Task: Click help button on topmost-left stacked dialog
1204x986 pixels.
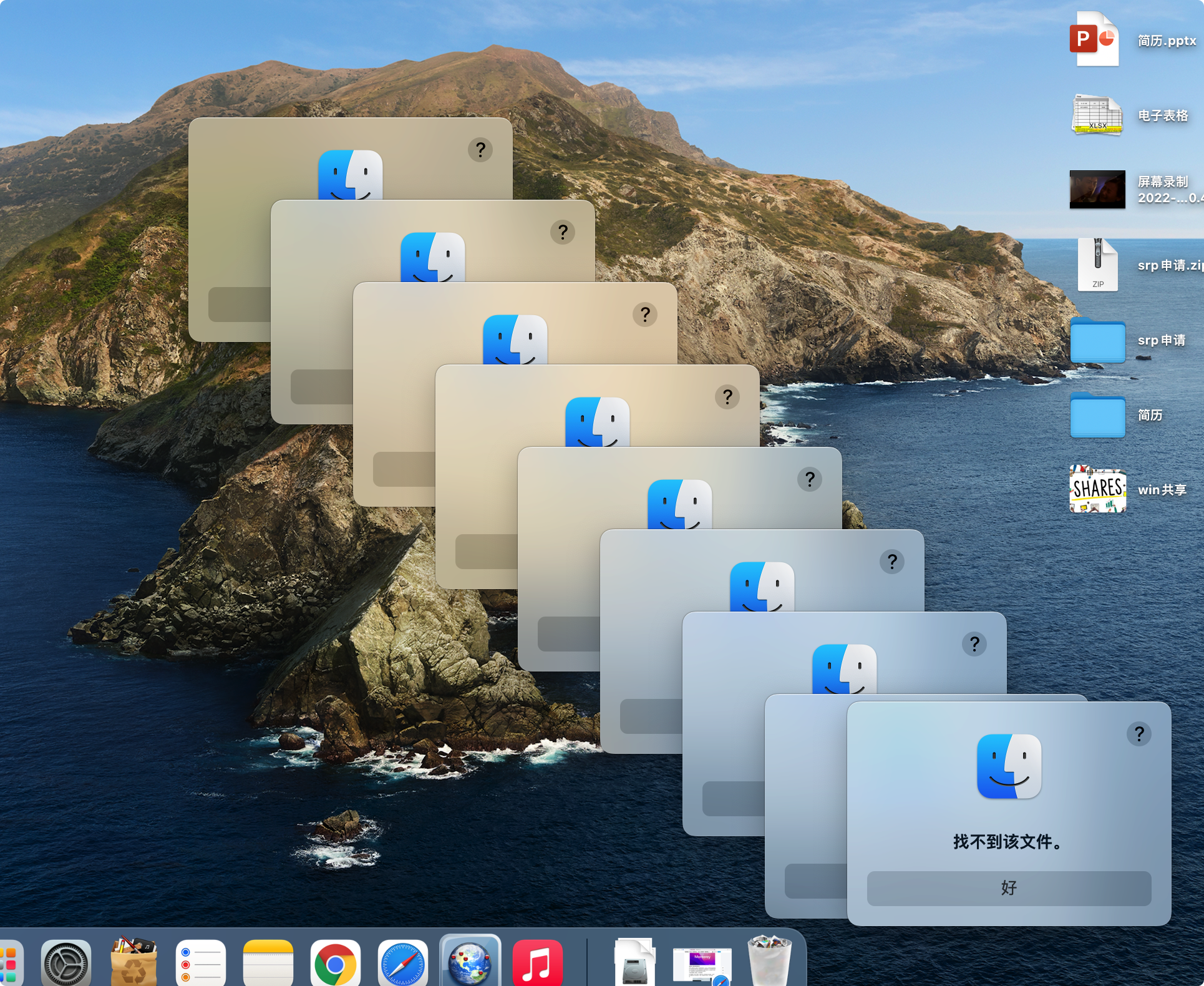Action: tap(480, 150)
